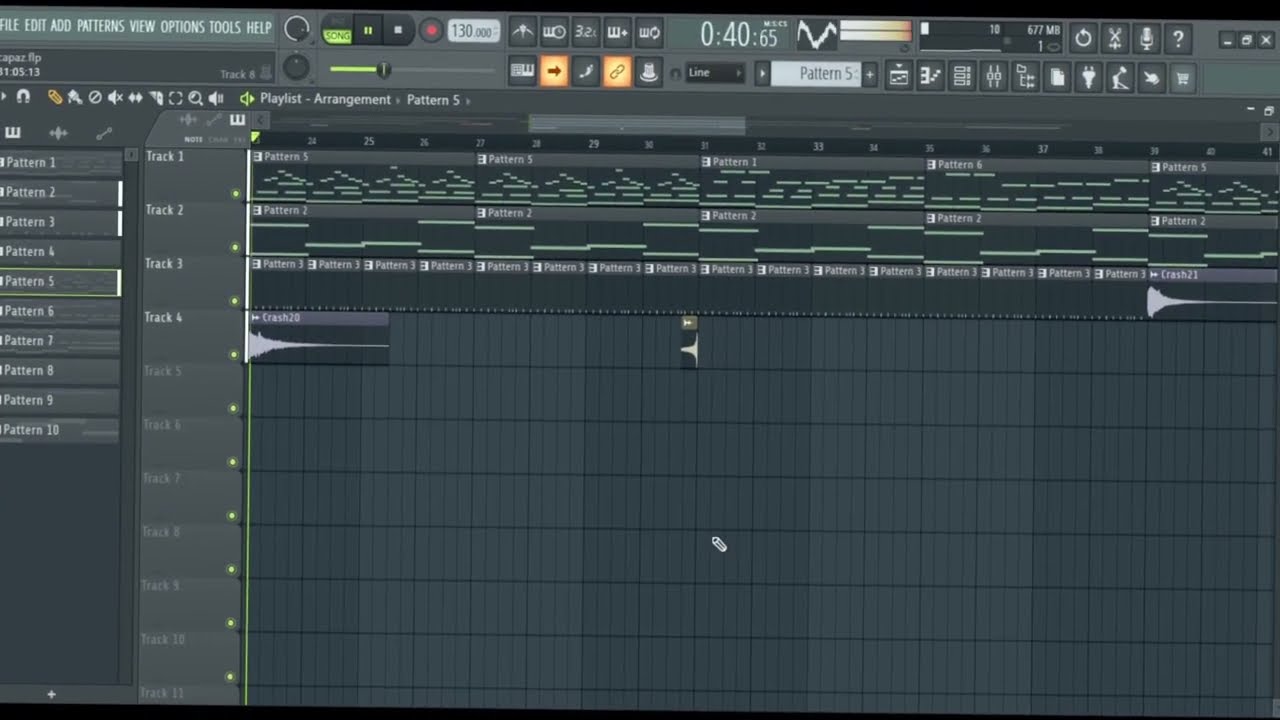The width and height of the screenshot is (1280, 720).
Task: Click the main pitch knob
Action: 297,67
